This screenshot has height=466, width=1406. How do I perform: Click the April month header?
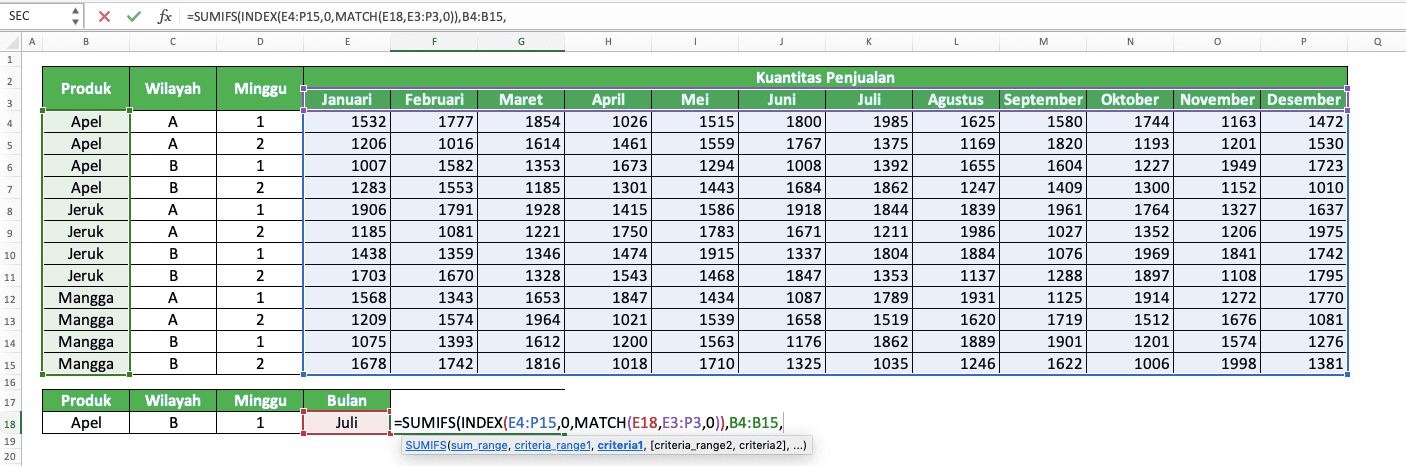tap(608, 99)
